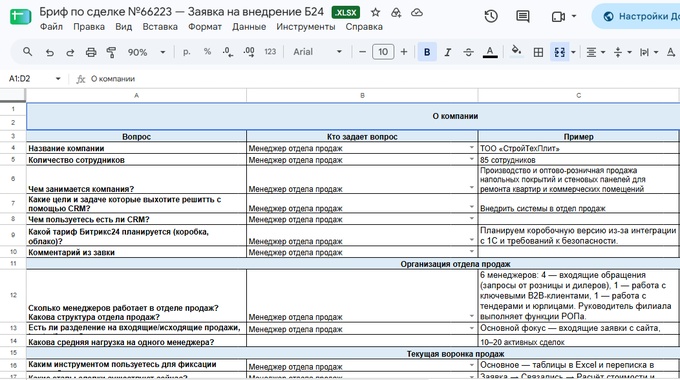Screen dimensions: 680x380
Task: Open the Справка menu
Action: 364,27
